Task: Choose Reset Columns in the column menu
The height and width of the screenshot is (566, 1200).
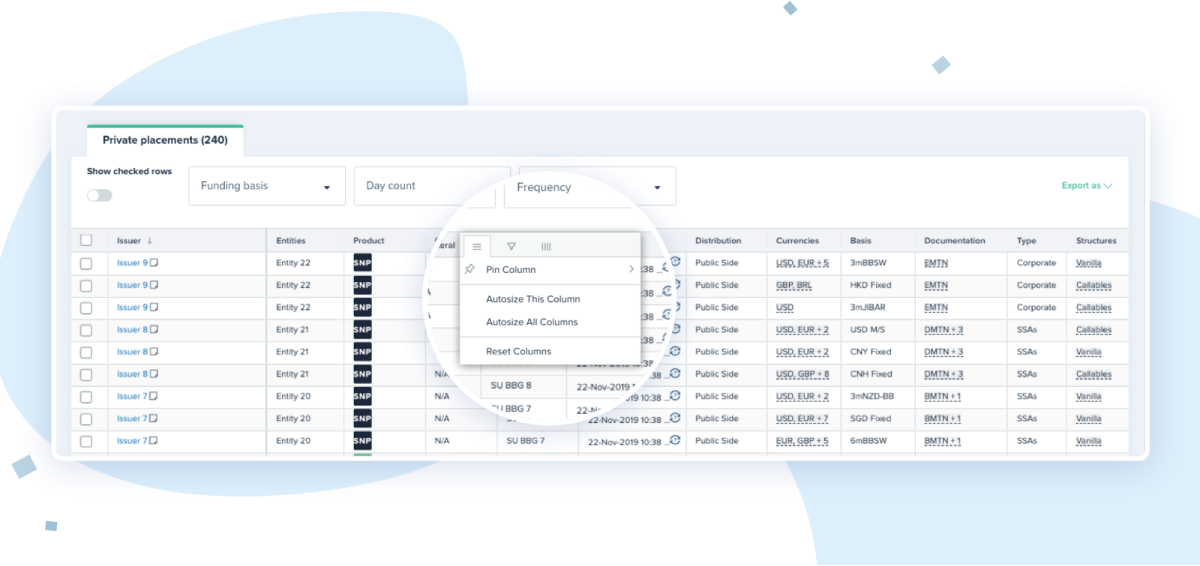Action: pyautogui.click(x=518, y=351)
